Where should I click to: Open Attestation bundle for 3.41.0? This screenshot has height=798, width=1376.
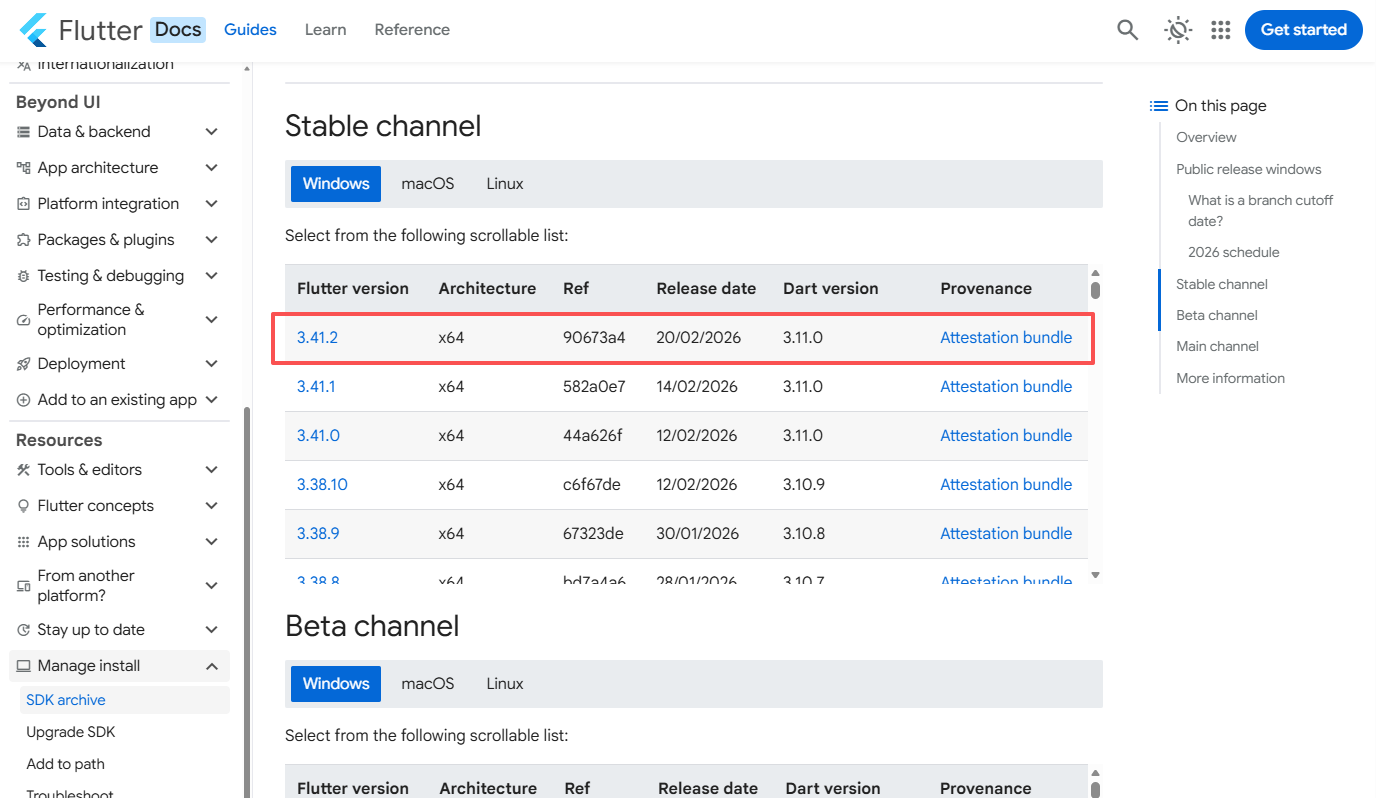tap(1006, 436)
